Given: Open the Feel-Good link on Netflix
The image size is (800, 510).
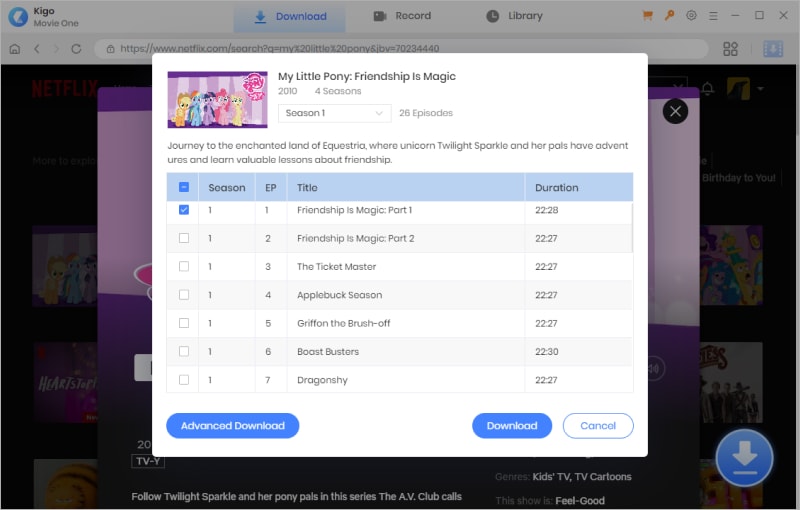Looking at the screenshot, I should click(x=580, y=500).
